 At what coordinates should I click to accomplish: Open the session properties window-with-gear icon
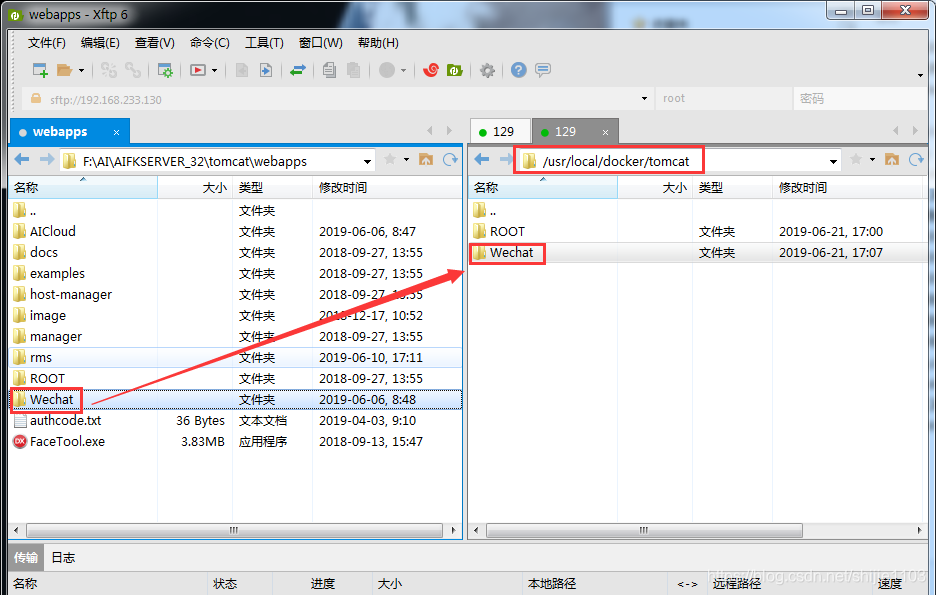(x=165, y=70)
